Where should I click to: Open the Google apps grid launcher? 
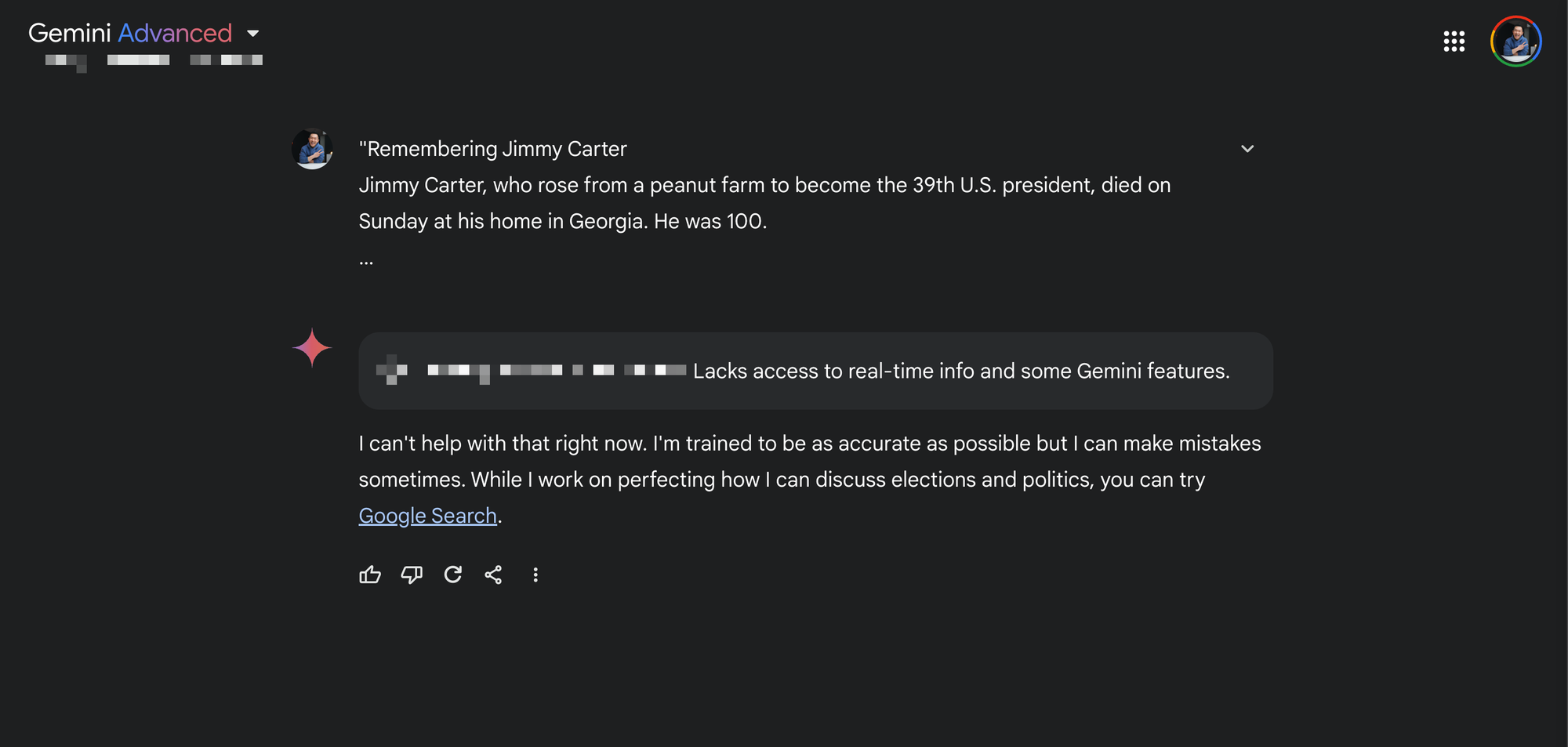[1454, 42]
